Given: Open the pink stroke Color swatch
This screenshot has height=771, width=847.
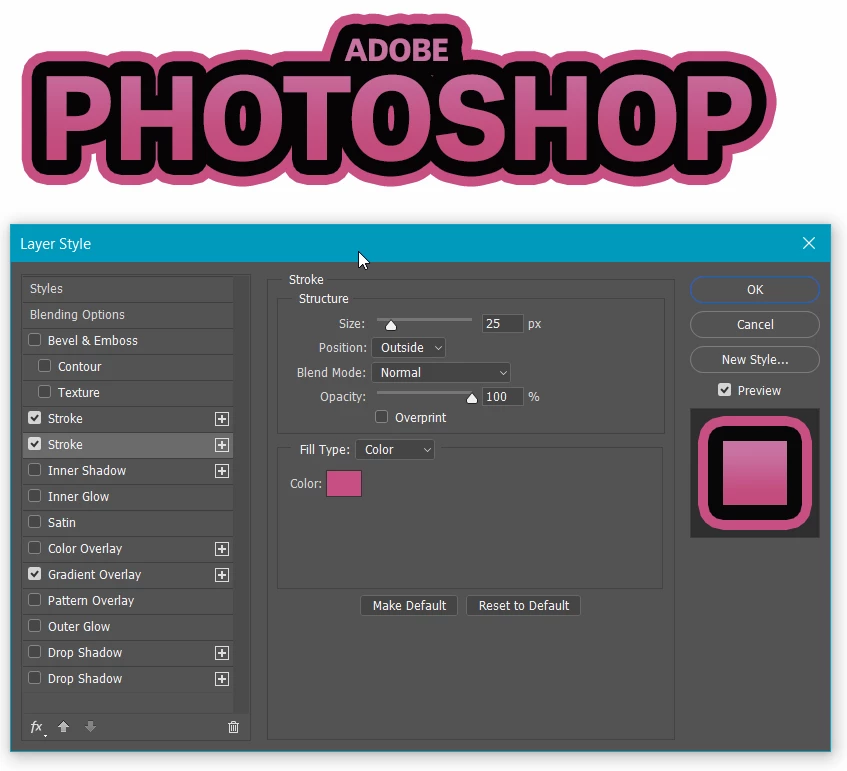Looking at the screenshot, I should pos(344,484).
